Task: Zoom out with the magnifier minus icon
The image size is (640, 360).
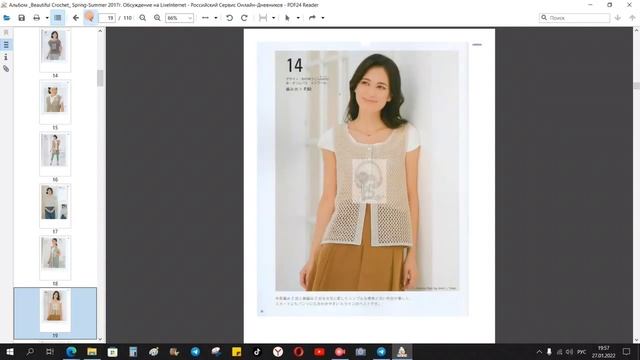Action: (x=142, y=18)
